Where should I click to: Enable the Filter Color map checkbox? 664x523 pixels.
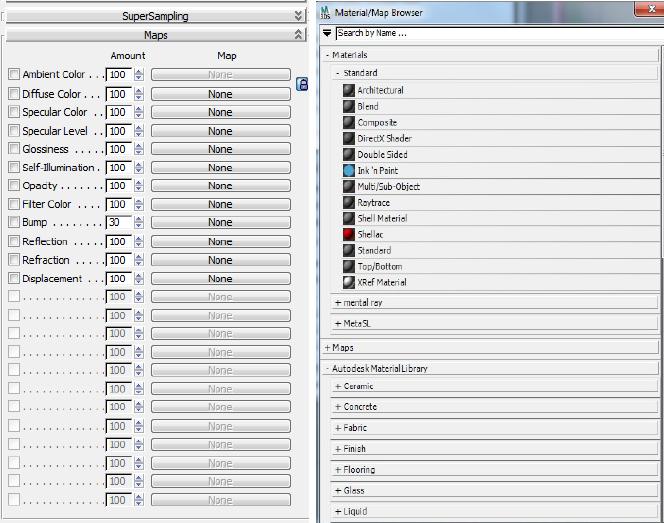[x=14, y=204]
